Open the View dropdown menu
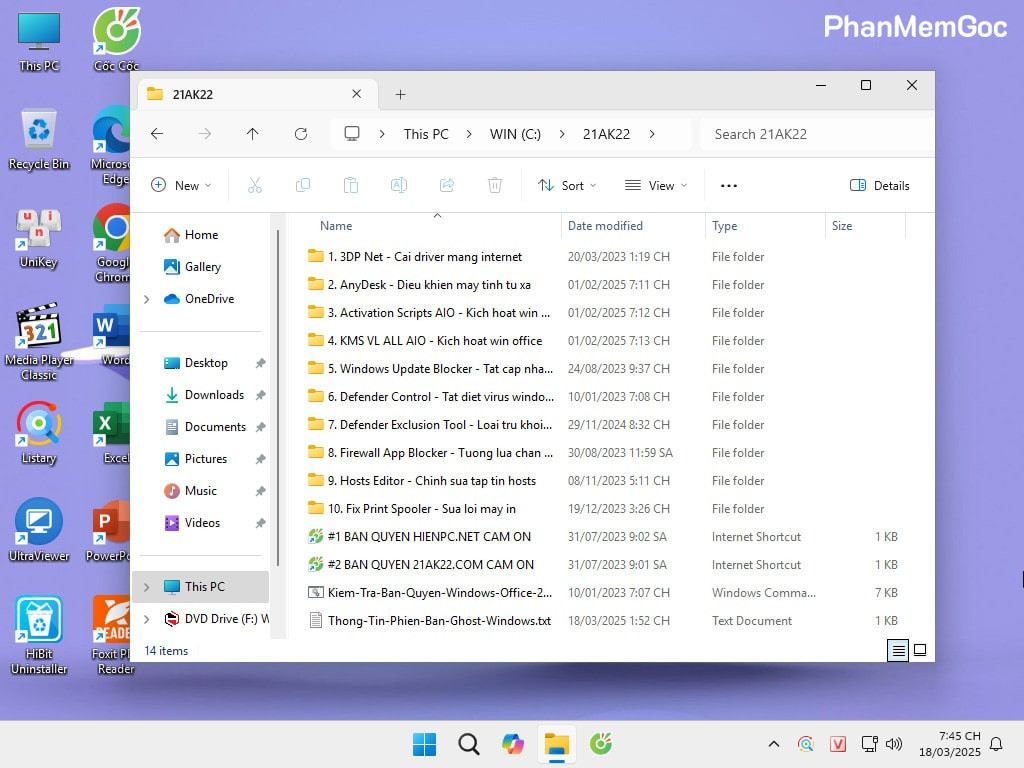This screenshot has height=768, width=1024. (656, 185)
